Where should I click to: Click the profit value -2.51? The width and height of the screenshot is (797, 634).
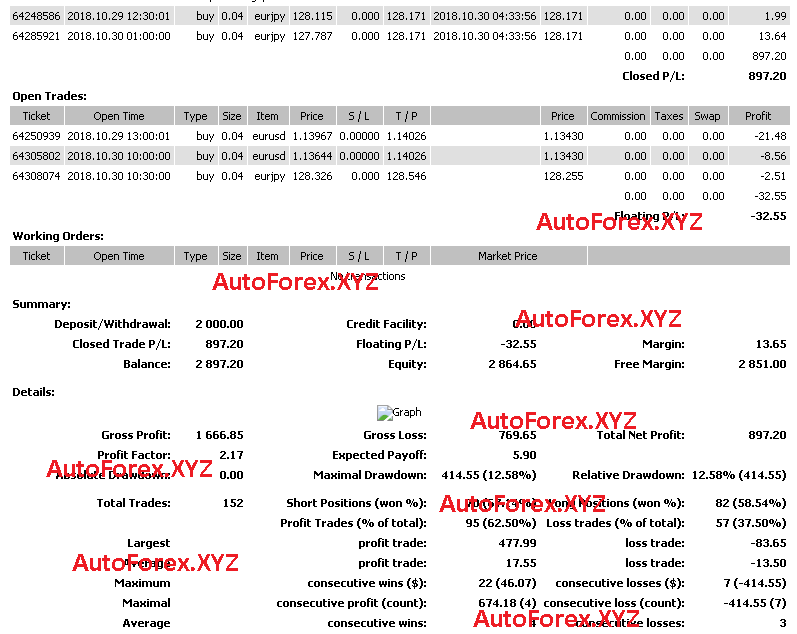[773, 176]
